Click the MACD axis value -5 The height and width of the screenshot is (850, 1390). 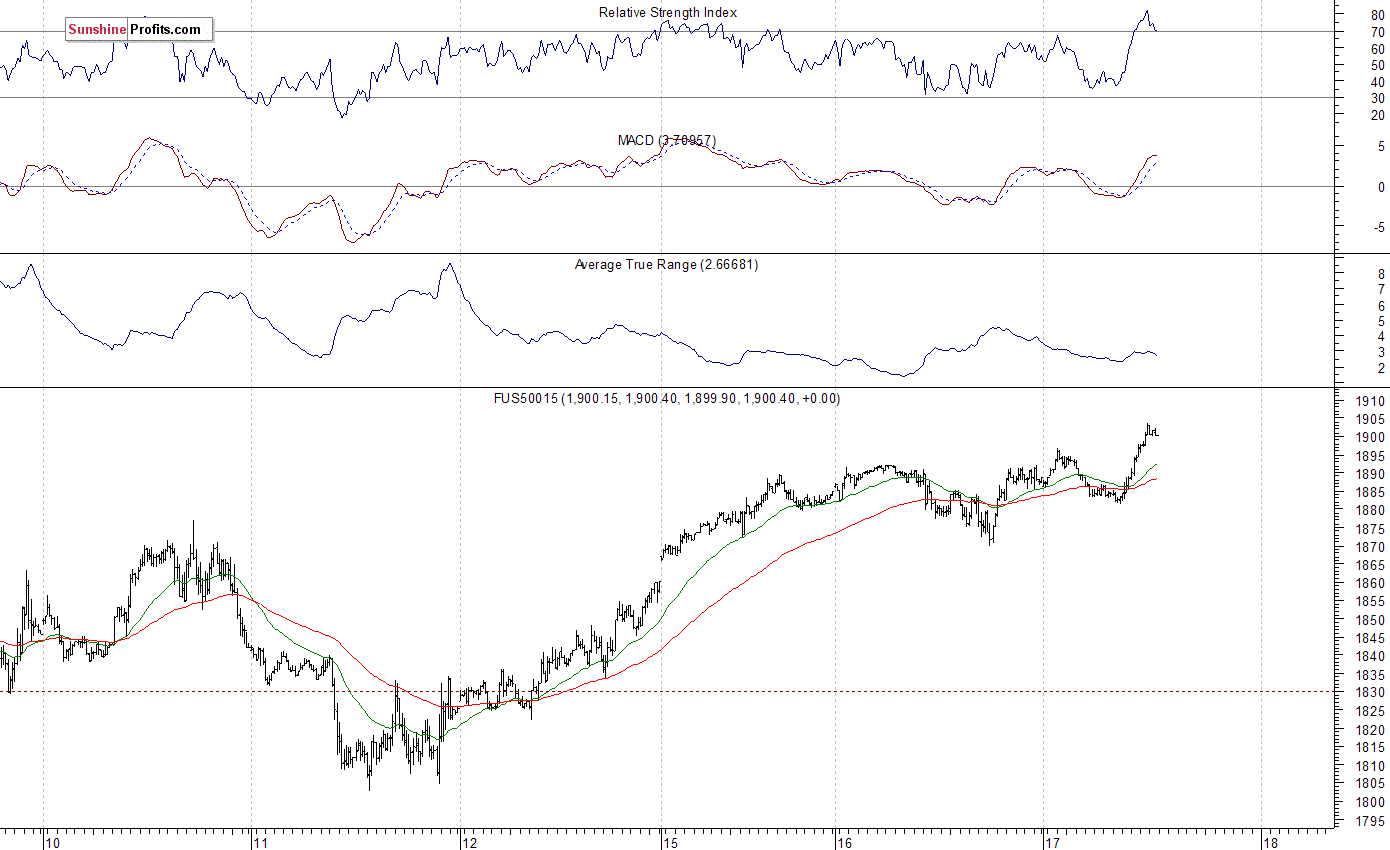coord(1378,227)
